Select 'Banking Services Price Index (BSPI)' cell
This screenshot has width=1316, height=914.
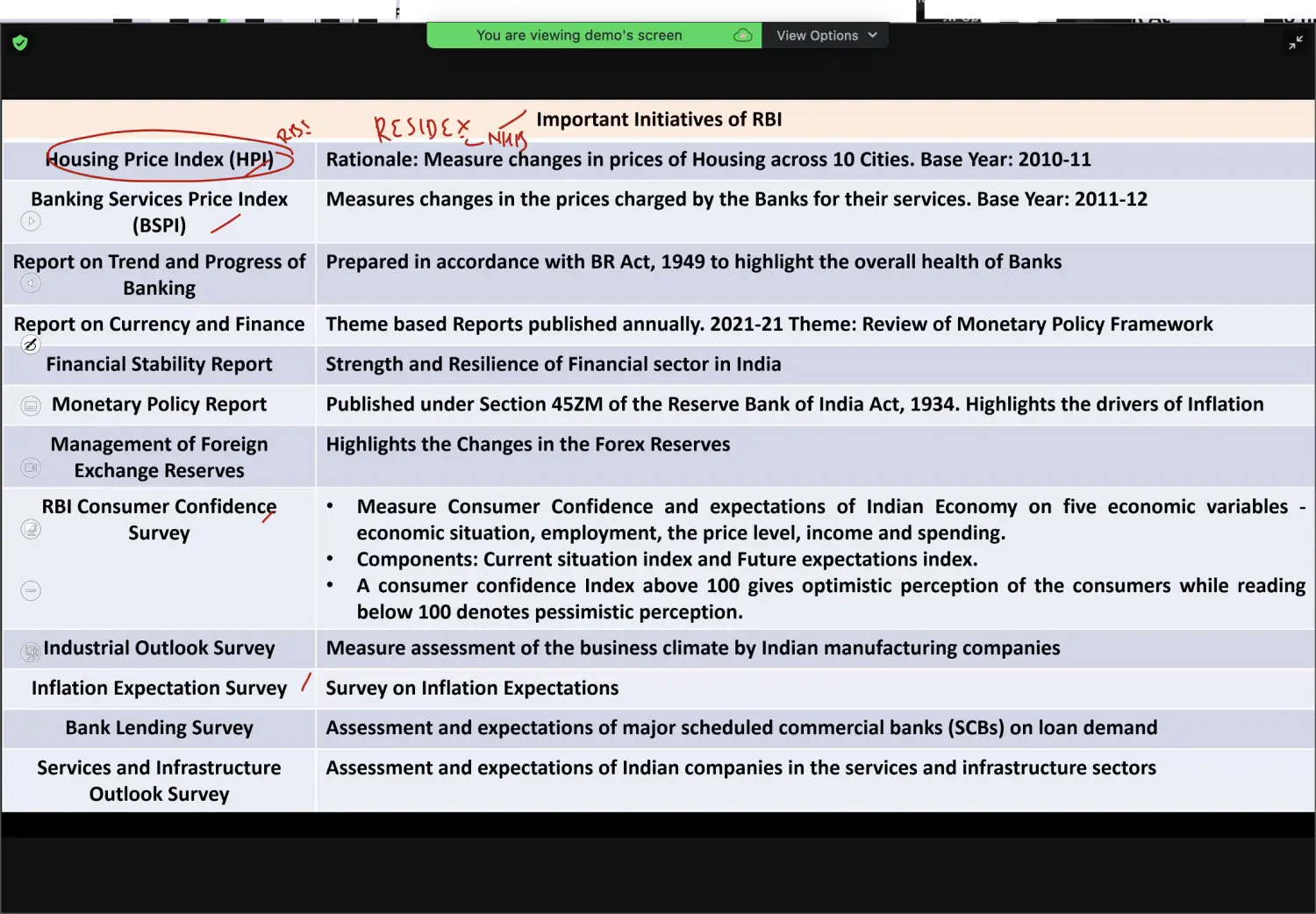coord(159,212)
